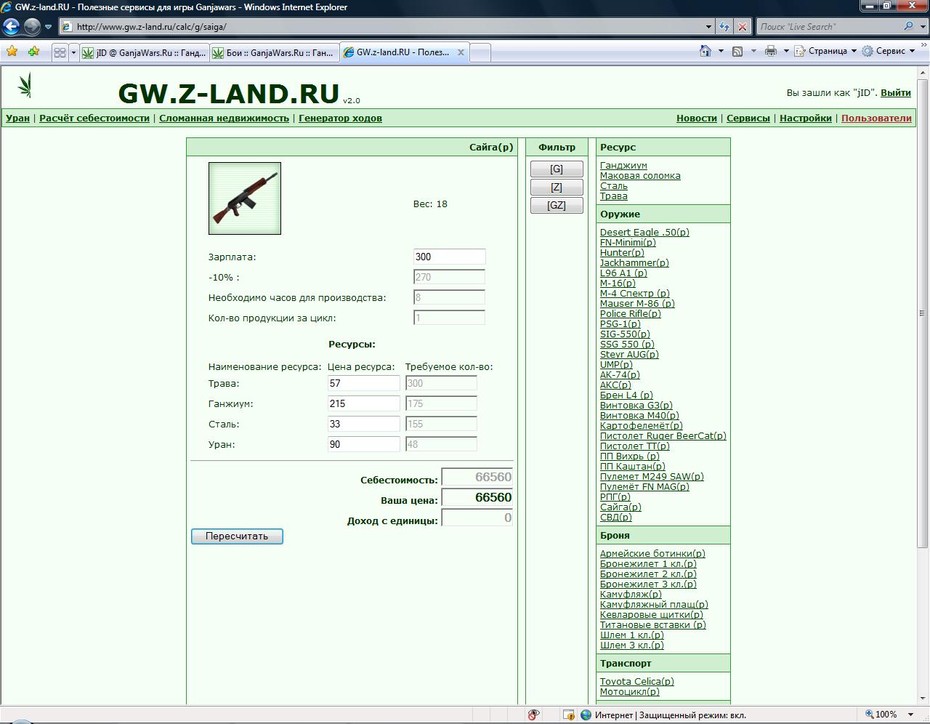
Task: Click the Add to Favorites icon
Action: pos(34,52)
